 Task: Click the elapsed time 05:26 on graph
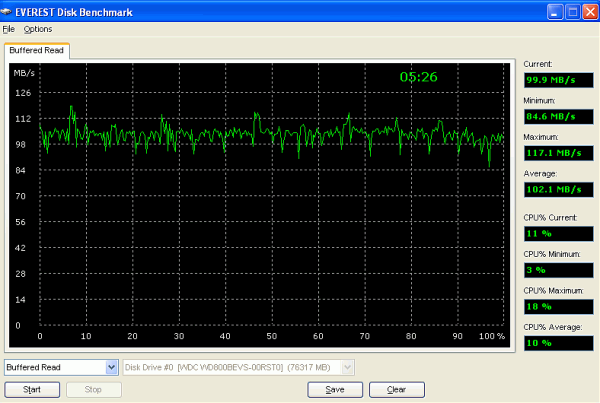tap(419, 77)
